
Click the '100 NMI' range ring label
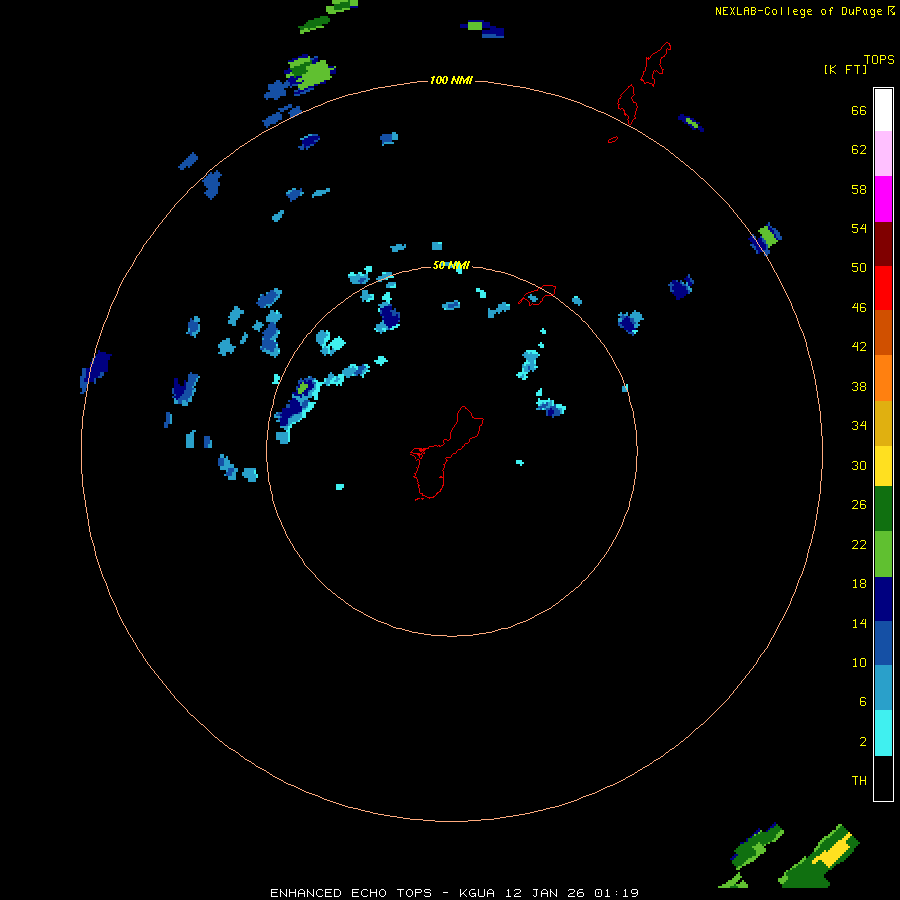click(451, 80)
